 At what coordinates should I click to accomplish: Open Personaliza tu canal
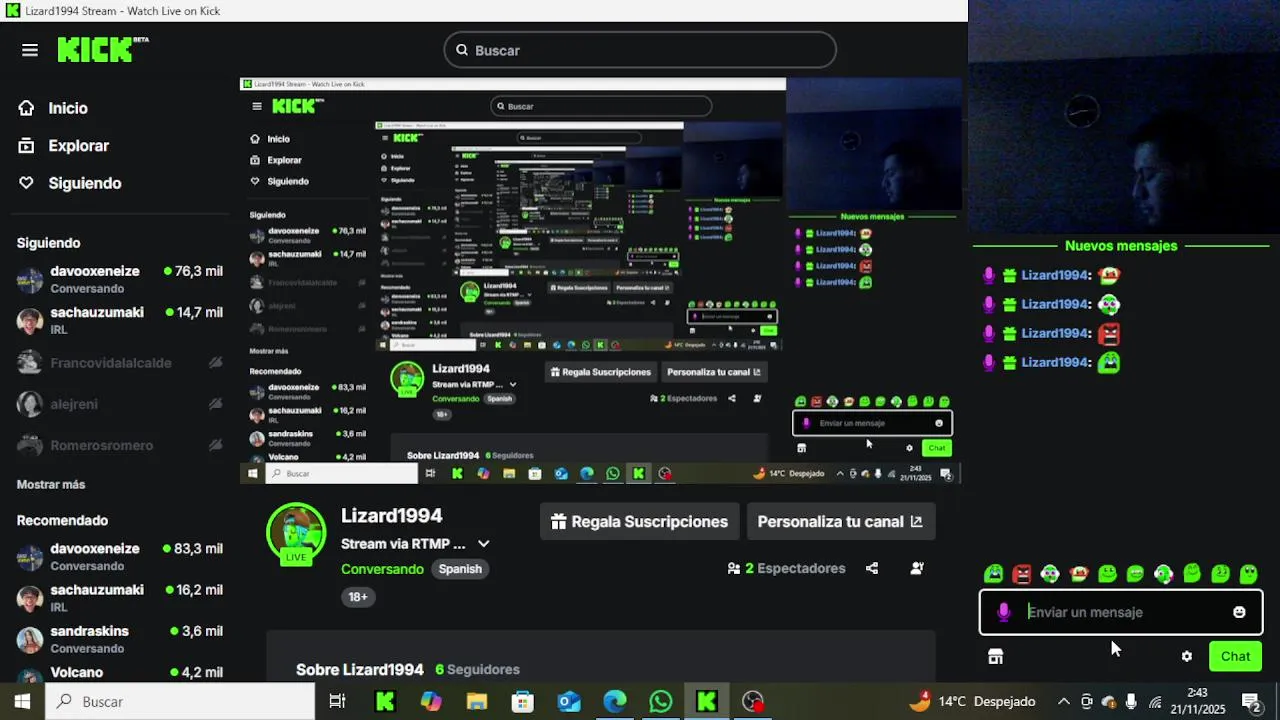click(x=840, y=522)
